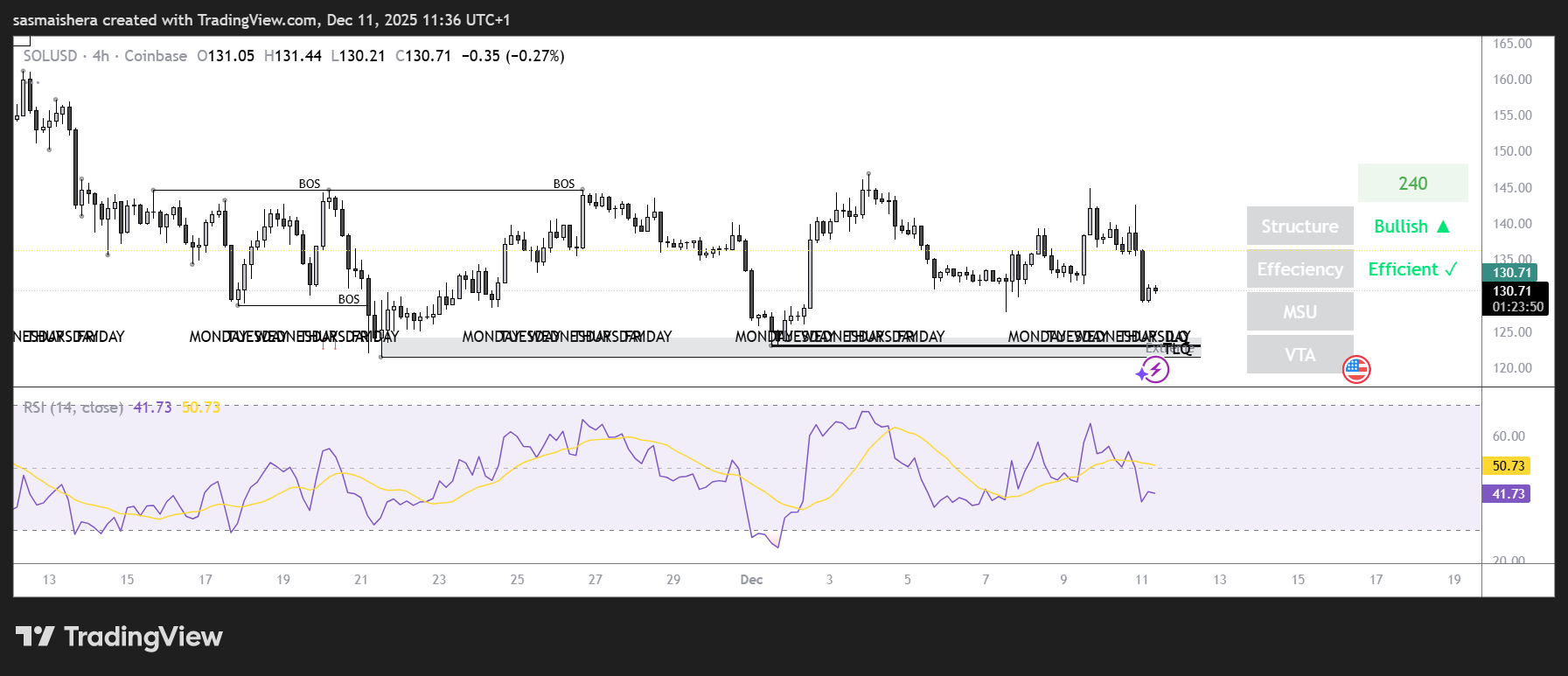Click the yellow 50.73 RSI value tag
This screenshot has height=676, width=1568.
point(1507,466)
